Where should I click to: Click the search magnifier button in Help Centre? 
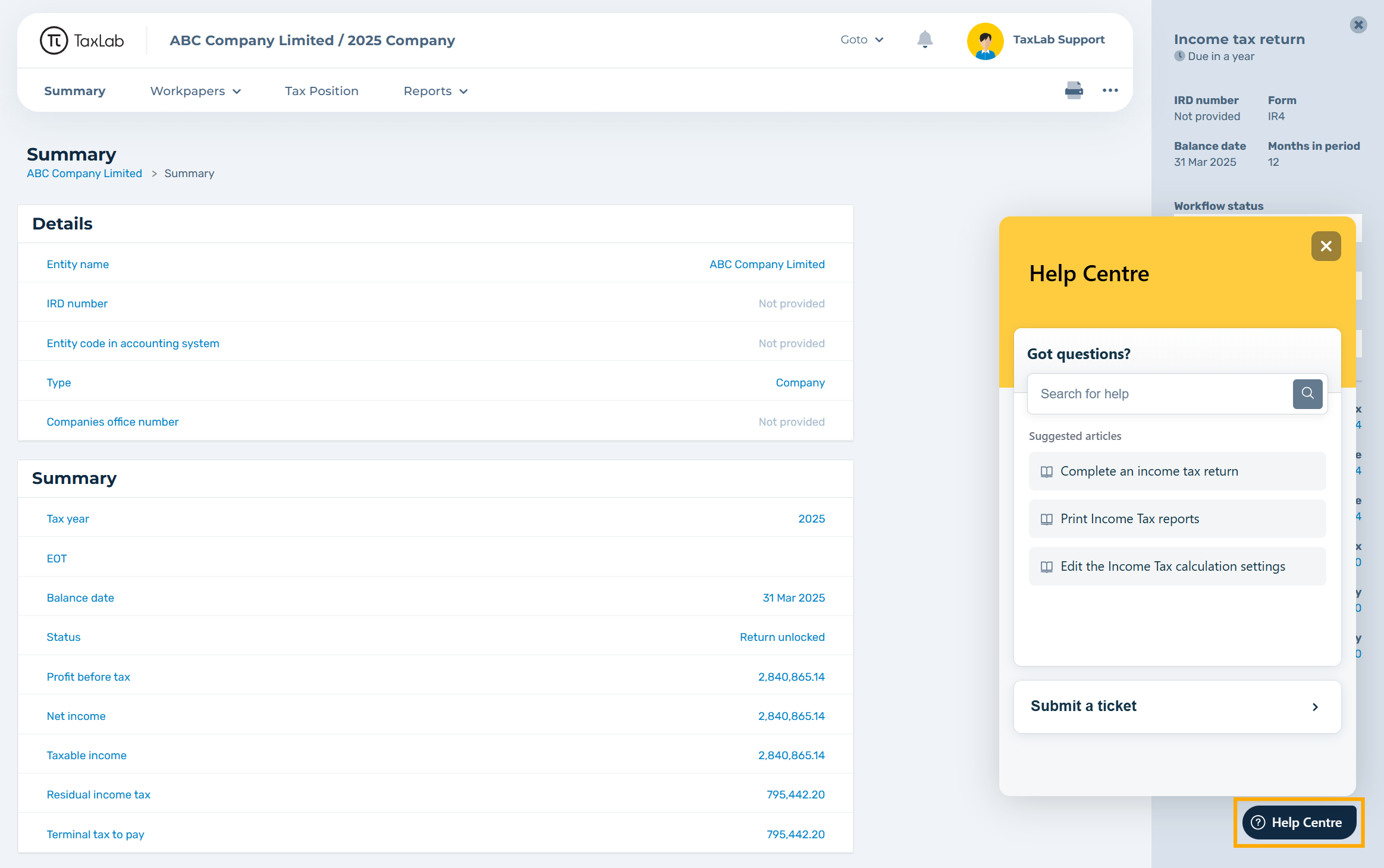(x=1307, y=394)
